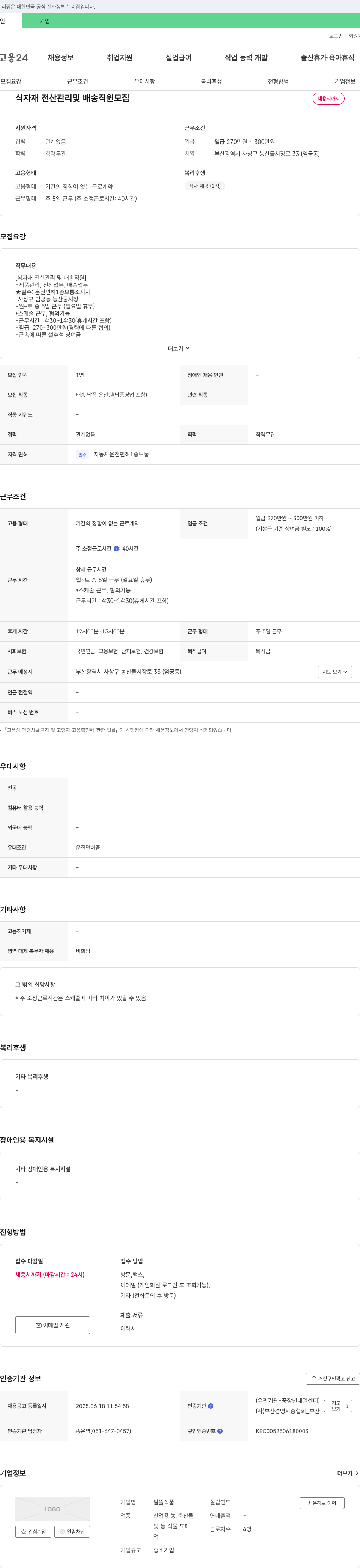The image size is (360, 1568).
Task: Click the 채용시까지 status badge
Action: point(328,99)
